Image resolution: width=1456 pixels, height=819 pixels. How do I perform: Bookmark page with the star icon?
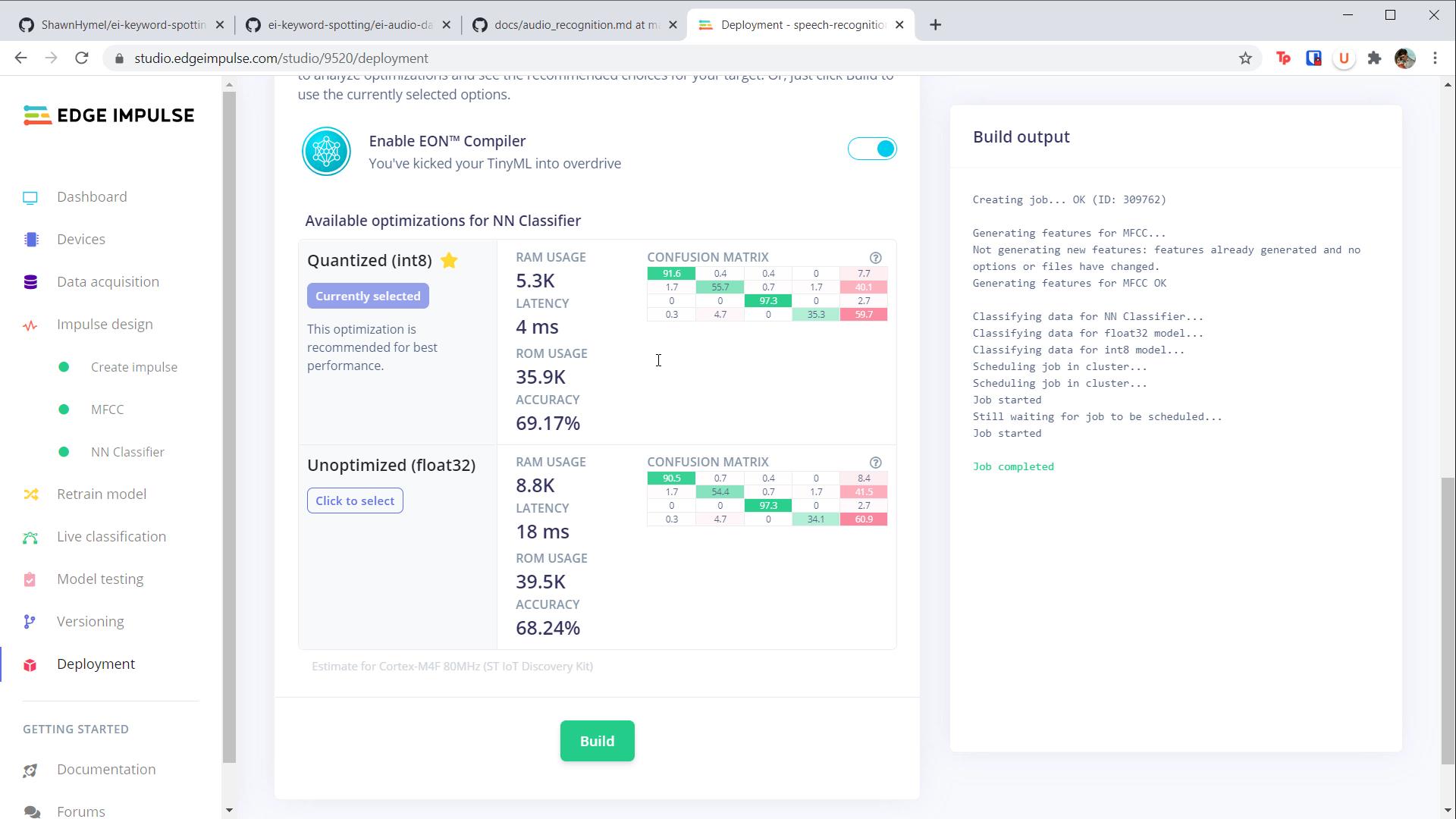pyautogui.click(x=1245, y=58)
